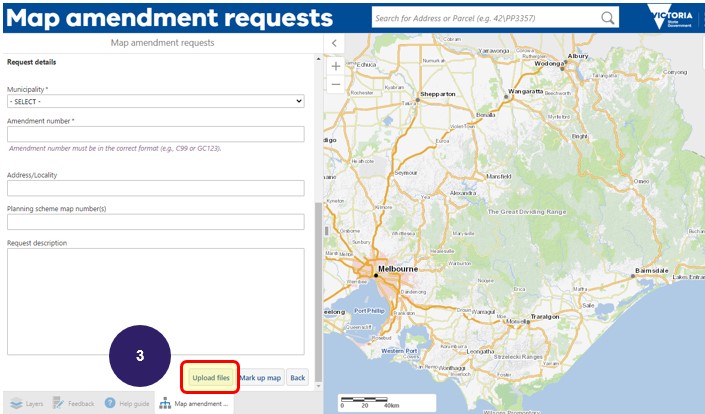This screenshot has width=705, height=414.
Task: Zoom in on the map
Action: tap(335, 65)
